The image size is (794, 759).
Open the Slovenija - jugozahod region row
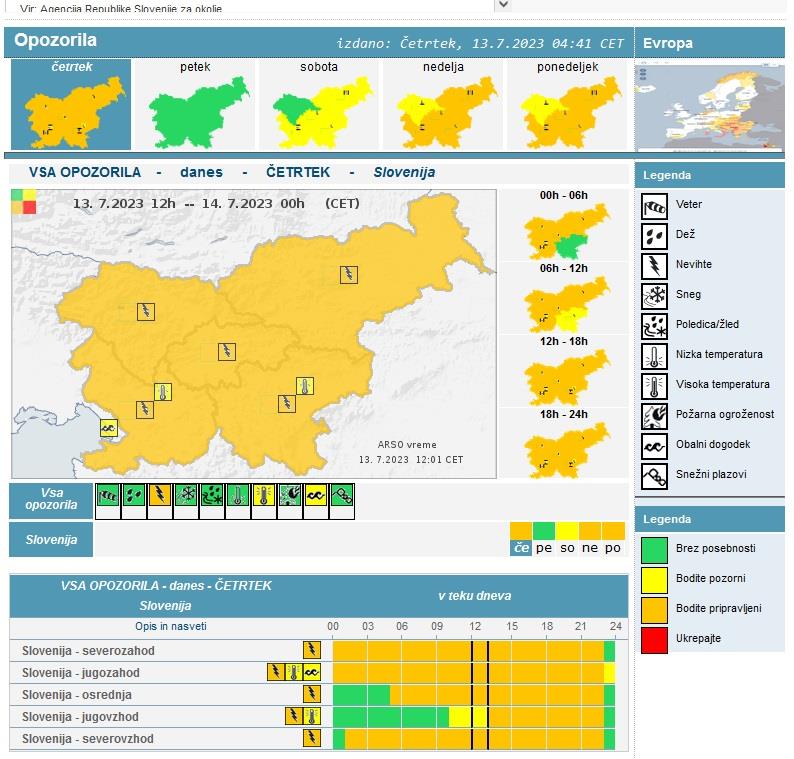click(x=81, y=673)
